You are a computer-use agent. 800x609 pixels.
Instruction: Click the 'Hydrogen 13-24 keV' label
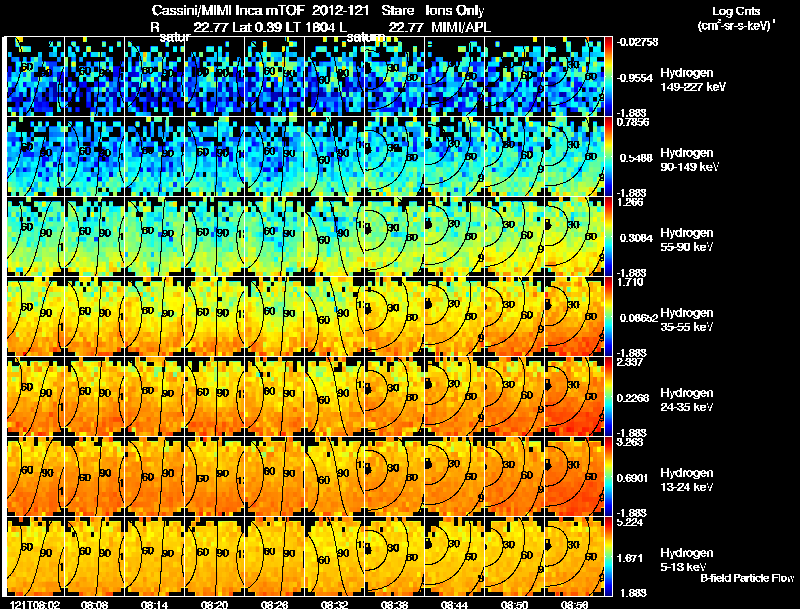point(687,480)
